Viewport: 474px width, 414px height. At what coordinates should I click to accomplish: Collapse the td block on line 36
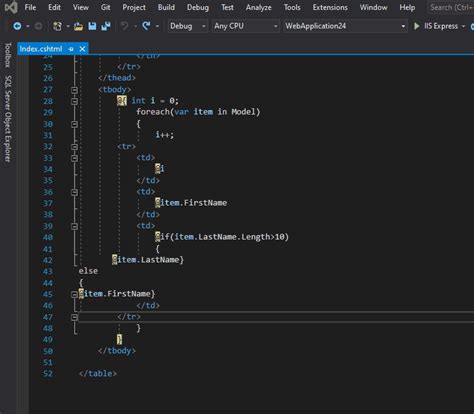pos(74,192)
